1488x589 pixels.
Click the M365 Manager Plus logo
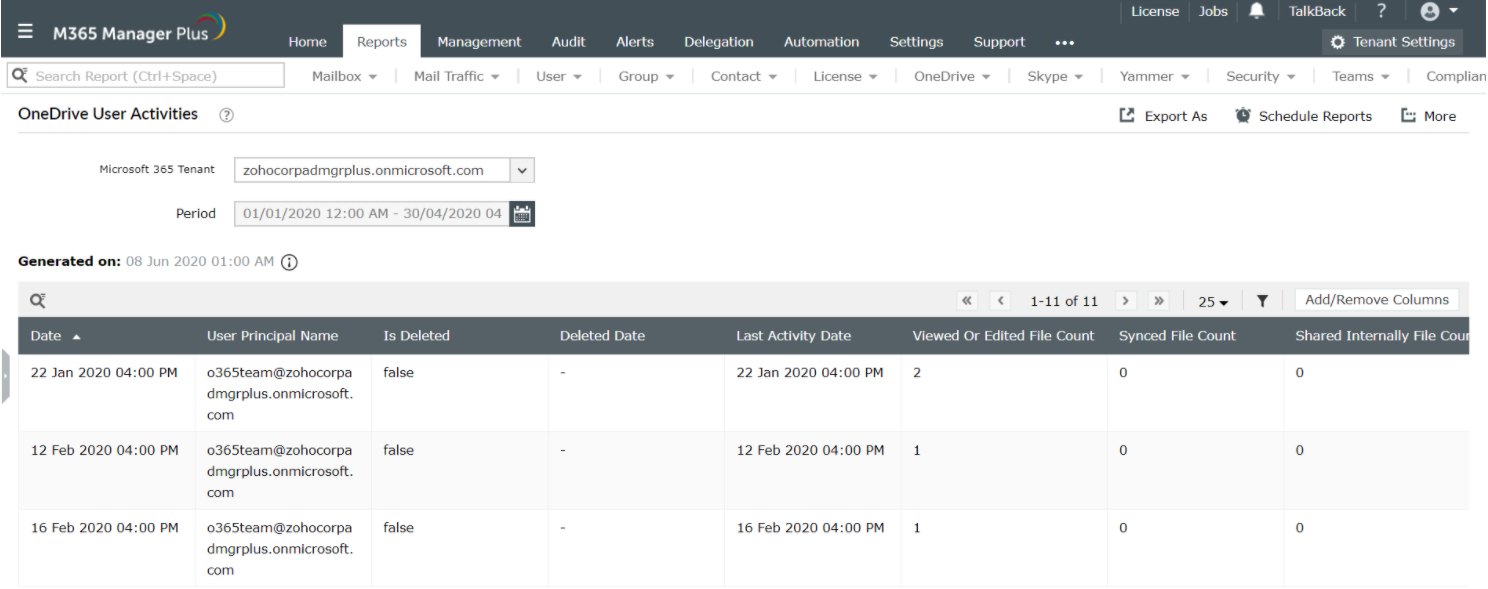click(x=138, y=30)
